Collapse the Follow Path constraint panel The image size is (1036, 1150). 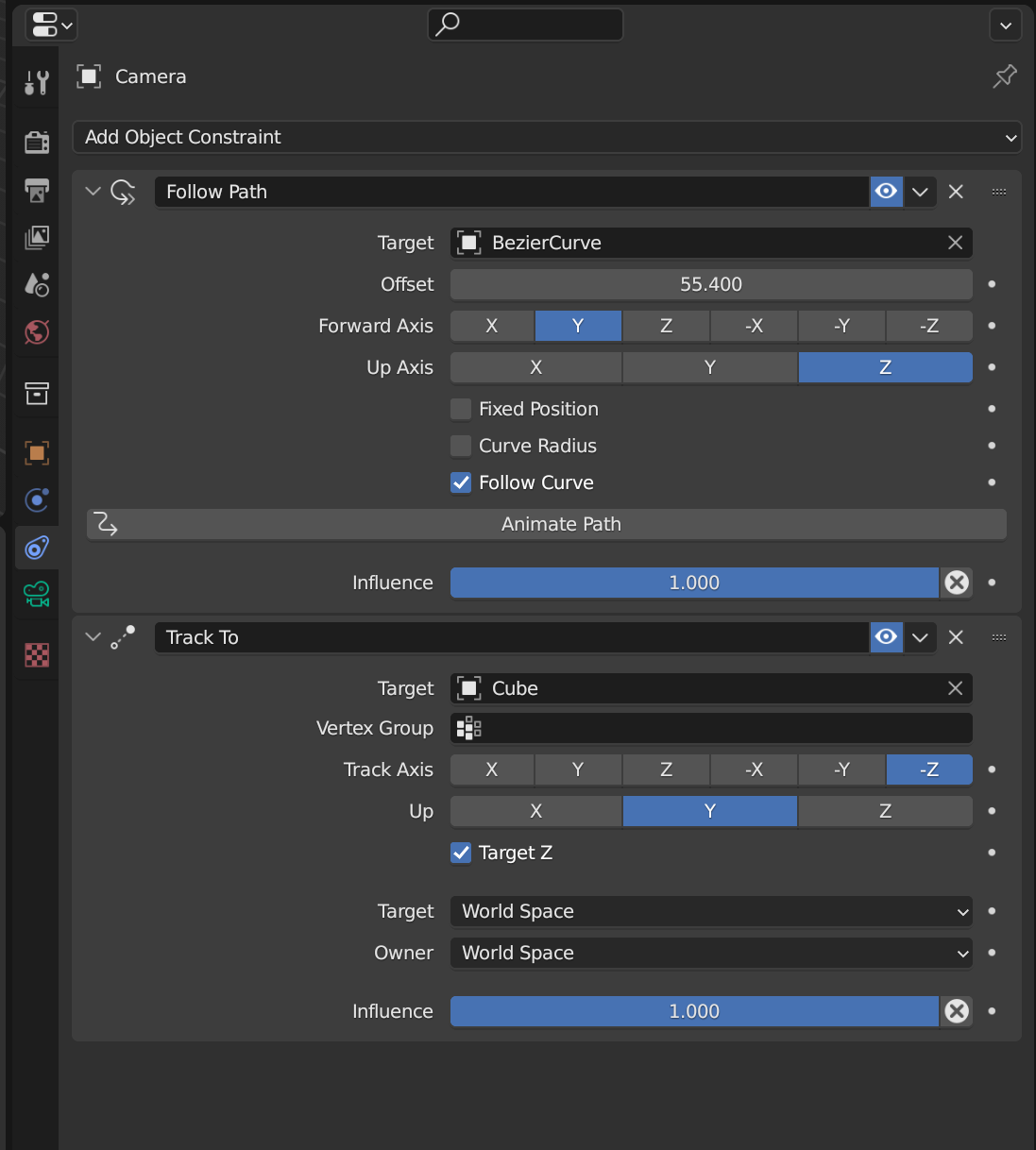point(93,192)
